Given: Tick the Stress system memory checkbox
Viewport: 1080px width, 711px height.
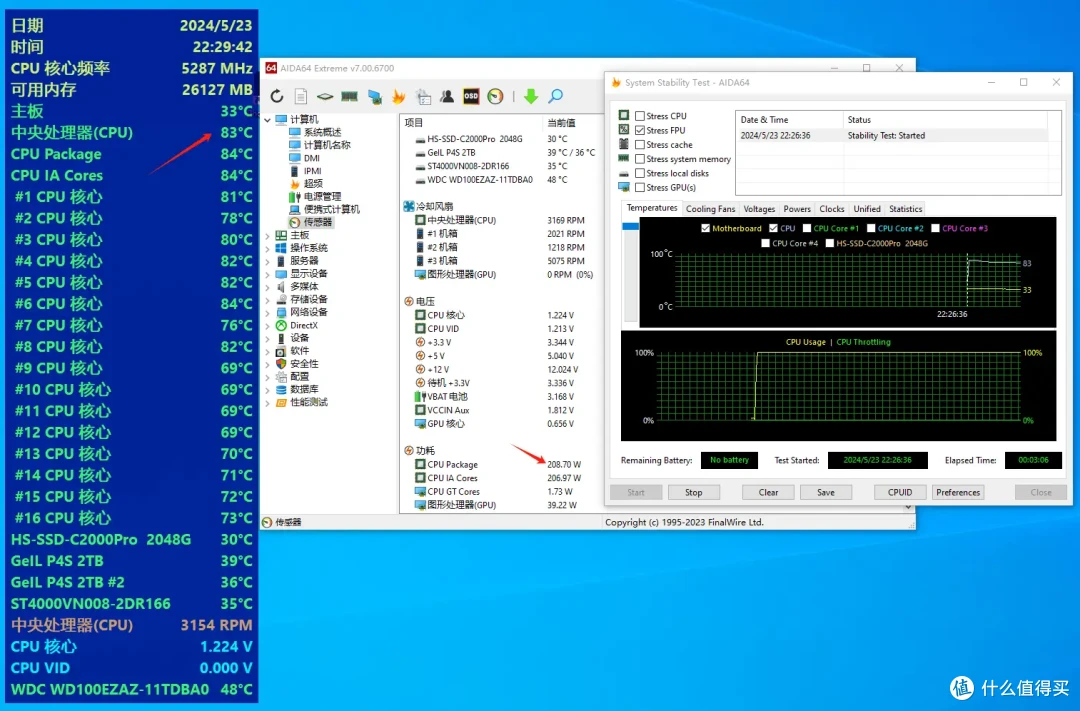Looking at the screenshot, I should tap(640, 159).
